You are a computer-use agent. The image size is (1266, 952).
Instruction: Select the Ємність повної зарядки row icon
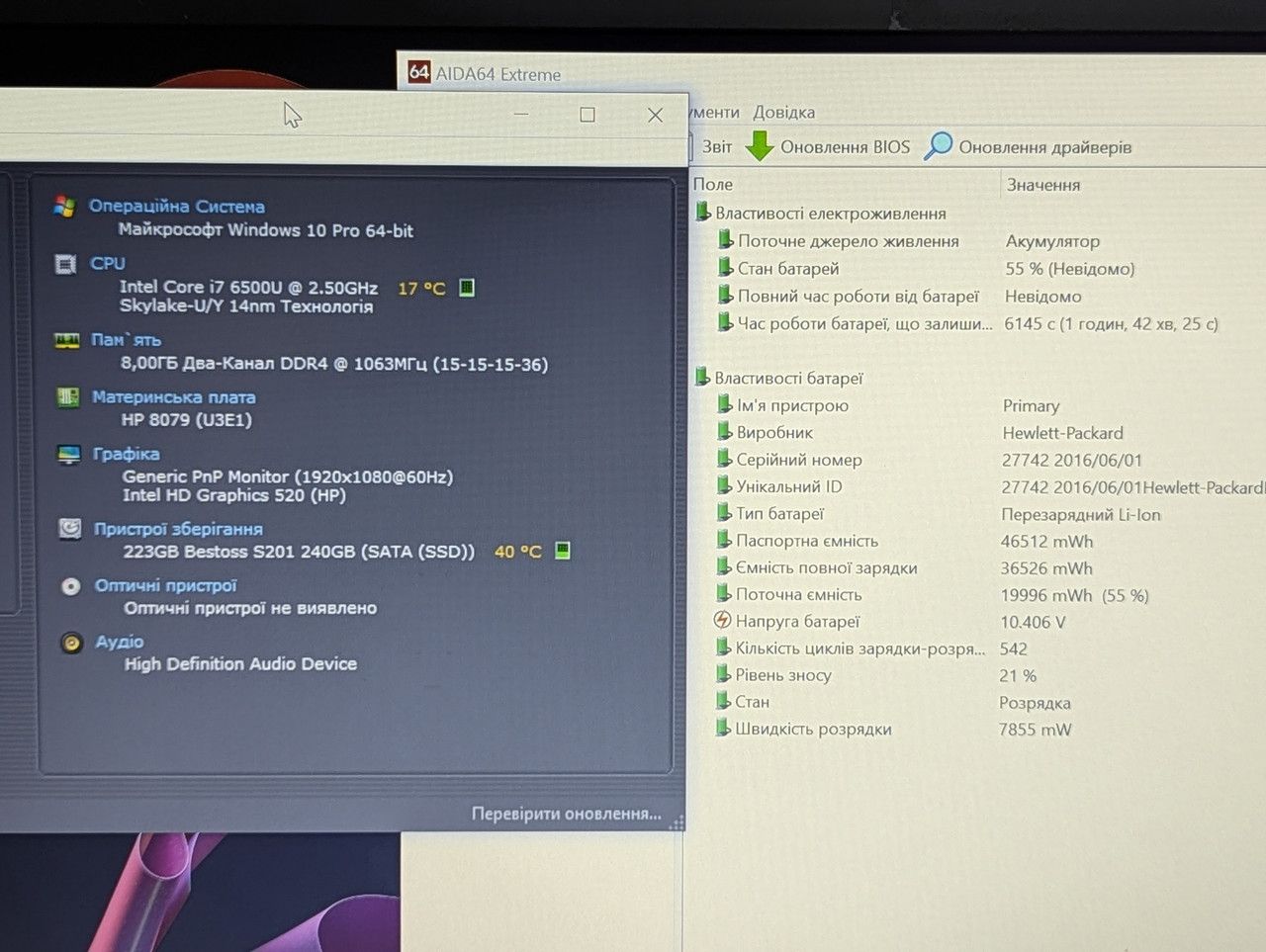[724, 567]
